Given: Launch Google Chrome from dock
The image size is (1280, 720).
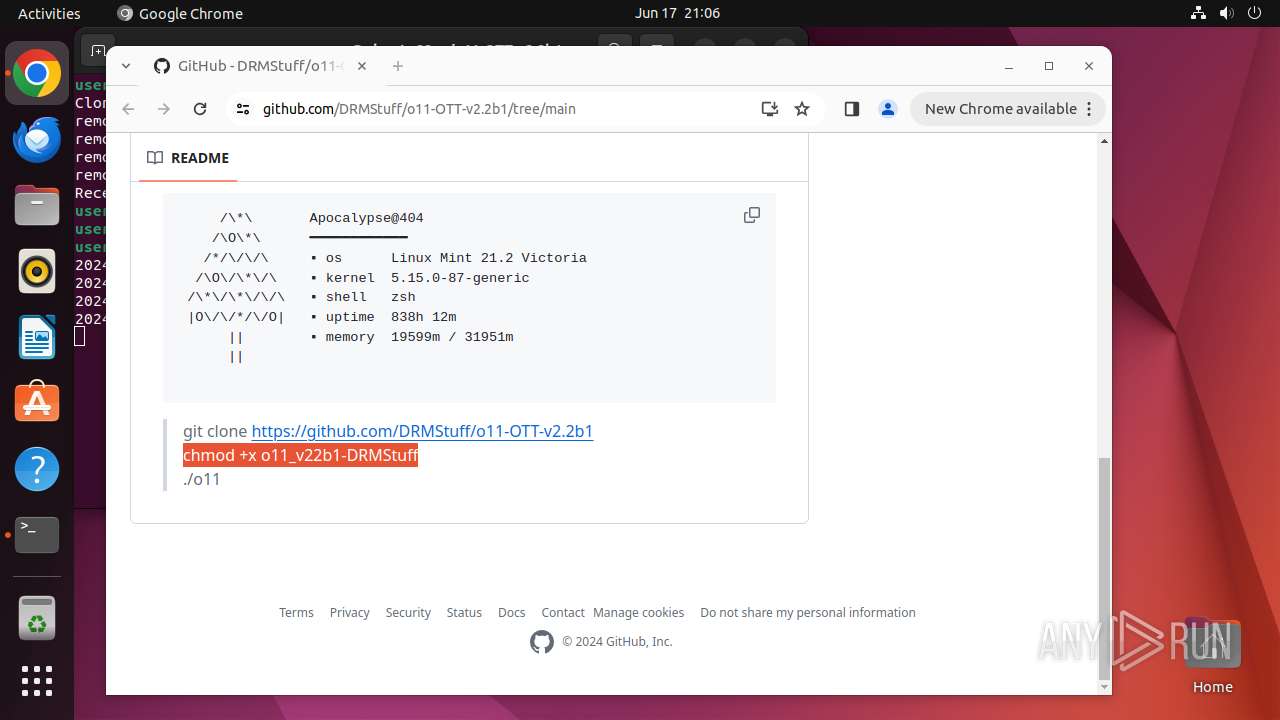Looking at the screenshot, I should click(x=37, y=73).
